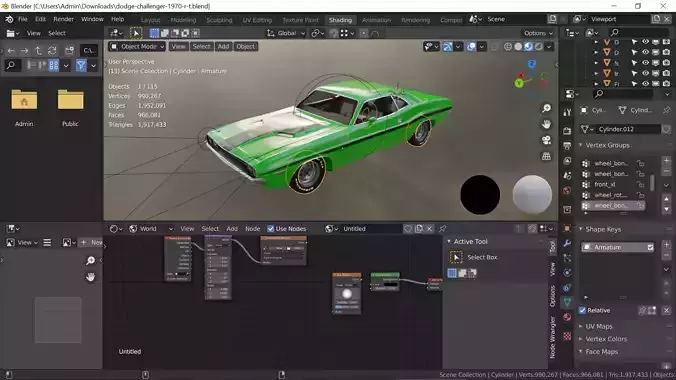Screen dimensions: 676x380
Task: Click New image button in image editor
Action: [x=92, y=242]
